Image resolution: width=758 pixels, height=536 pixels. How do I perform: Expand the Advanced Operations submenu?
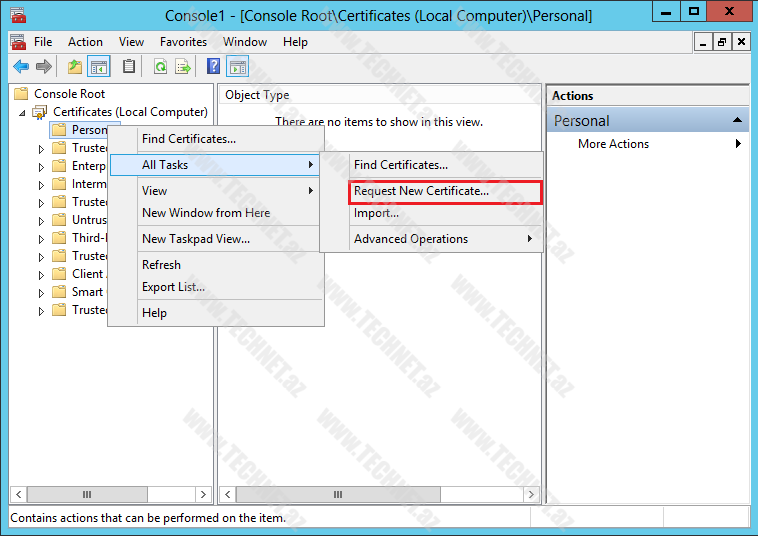tap(440, 239)
